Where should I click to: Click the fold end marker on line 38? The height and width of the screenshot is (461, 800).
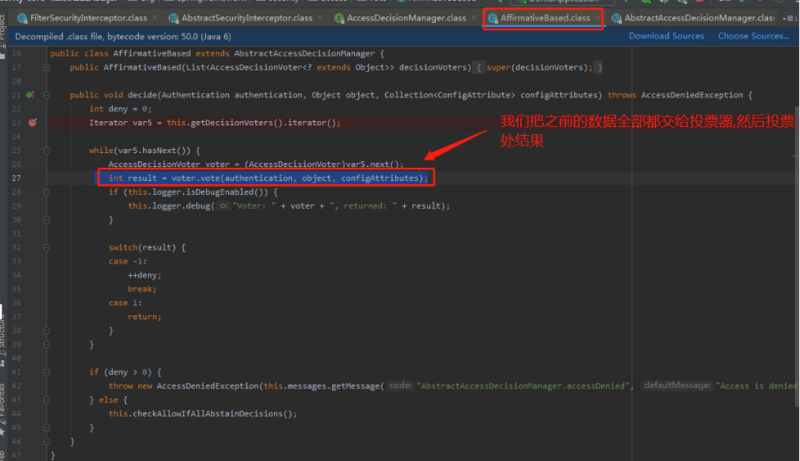(46, 330)
